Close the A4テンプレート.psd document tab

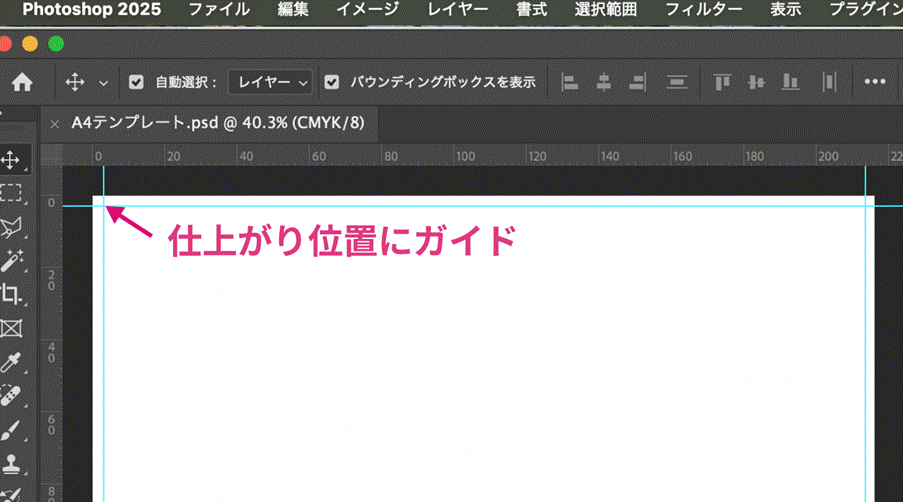55,124
